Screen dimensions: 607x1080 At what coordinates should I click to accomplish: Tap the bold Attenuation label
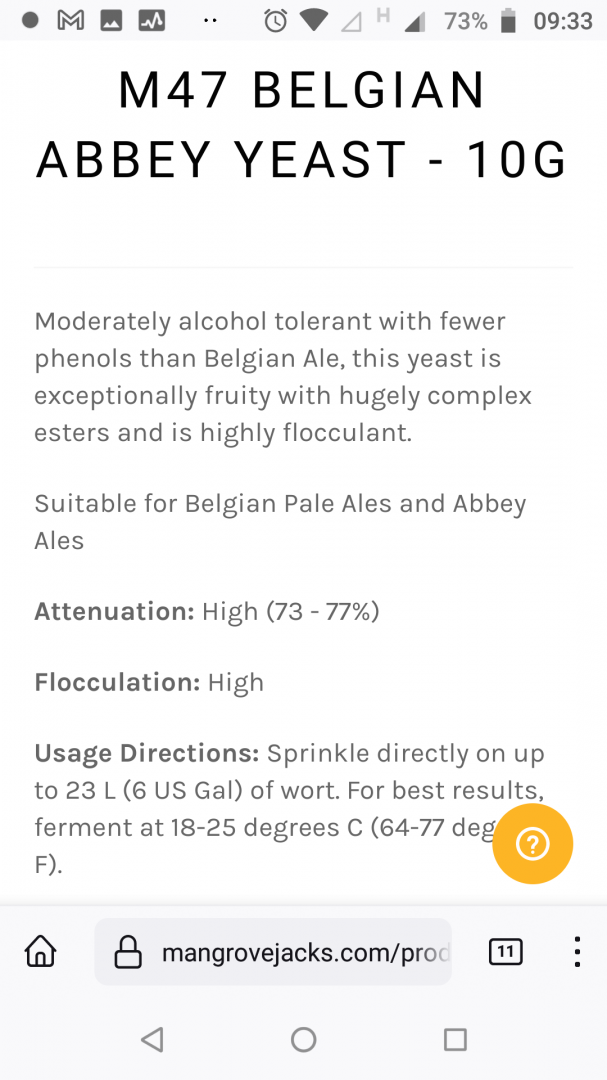(114, 611)
